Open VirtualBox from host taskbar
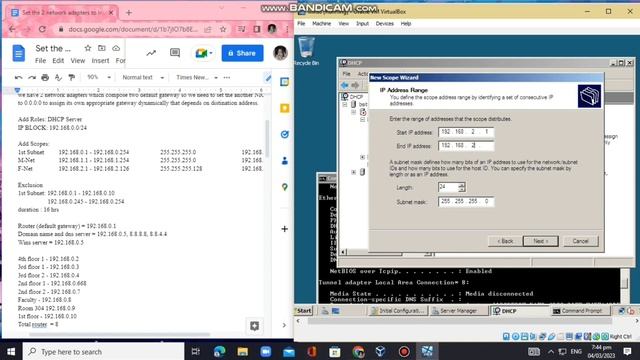Viewport: 640px width, 360px height. point(380,351)
